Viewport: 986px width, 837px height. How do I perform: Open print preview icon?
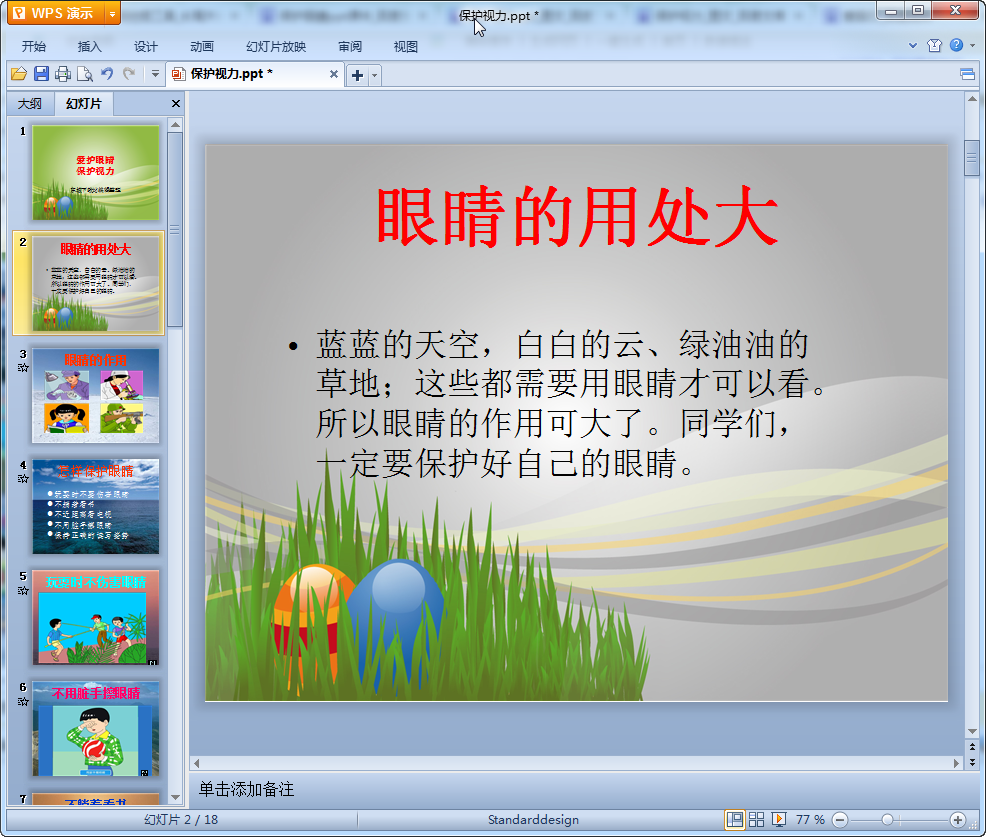pos(85,74)
